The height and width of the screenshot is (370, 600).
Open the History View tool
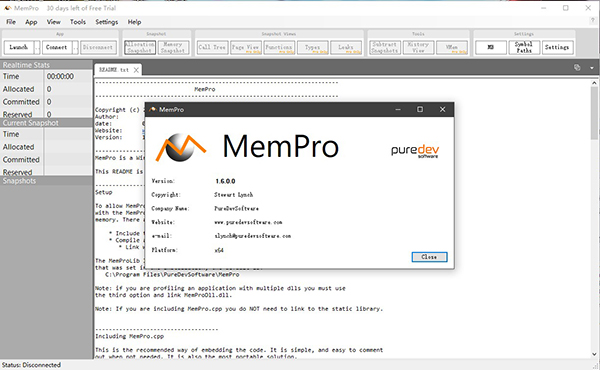pos(419,47)
